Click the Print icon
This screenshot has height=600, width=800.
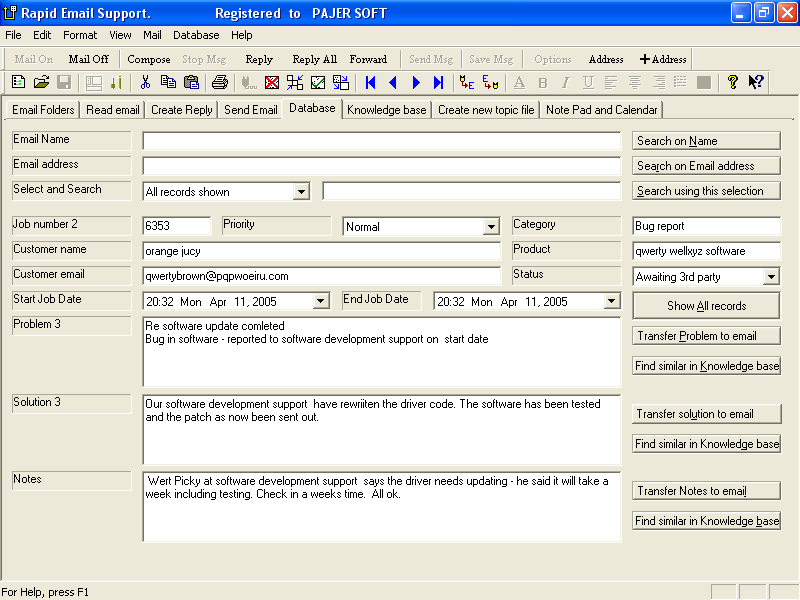pos(220,82)
